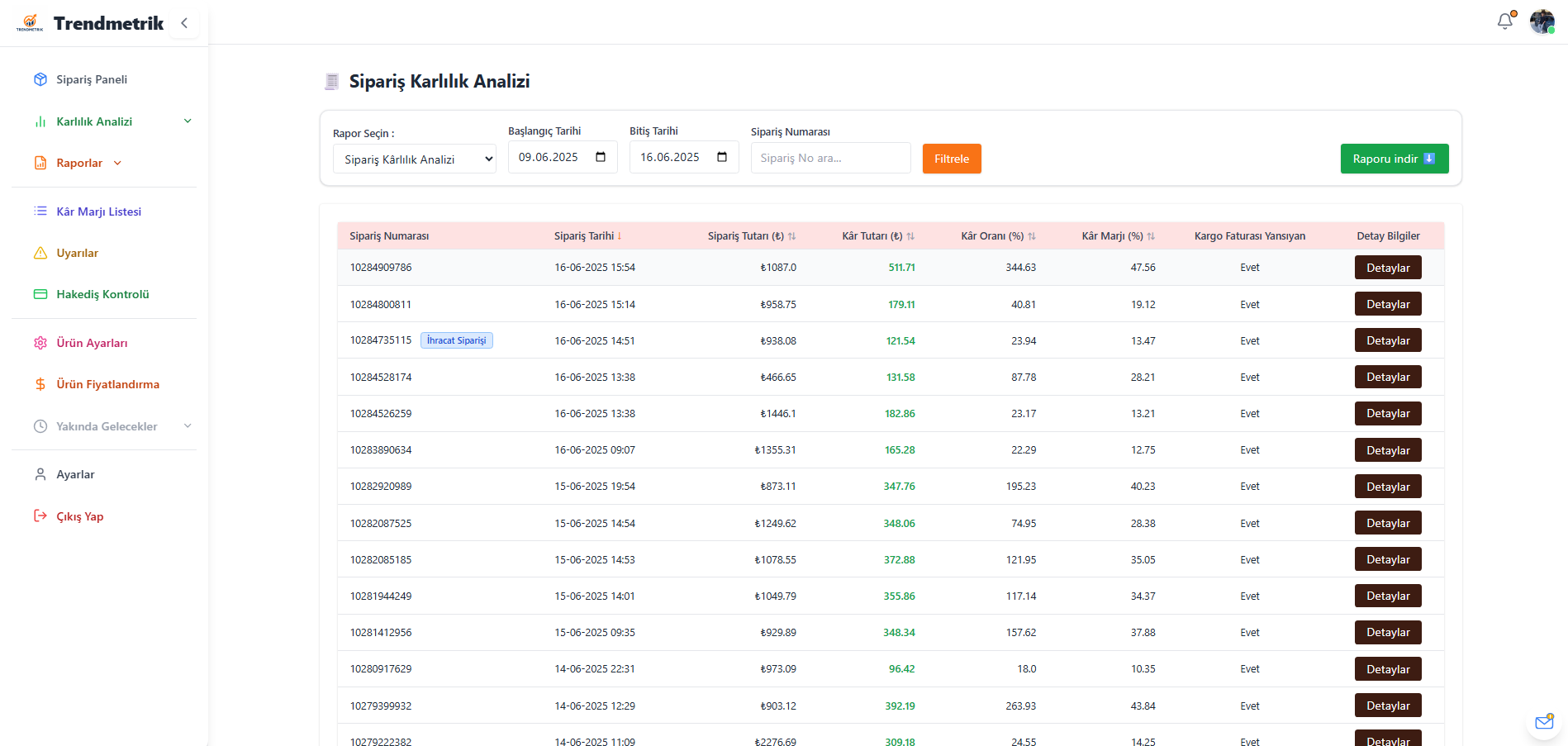Image resolution: width=1568 pixels, height=746 pixels.
Task: Click the Ürün Fiyatlandırma dollar icon
Action: pyautogui.click(x=40, y=384)
